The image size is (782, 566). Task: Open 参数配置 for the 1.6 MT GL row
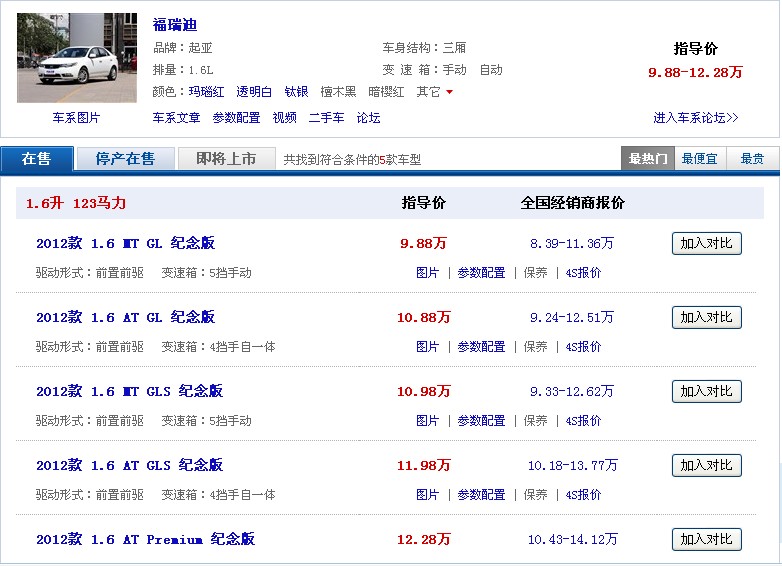pyautogui.click(x=481, y=273)
